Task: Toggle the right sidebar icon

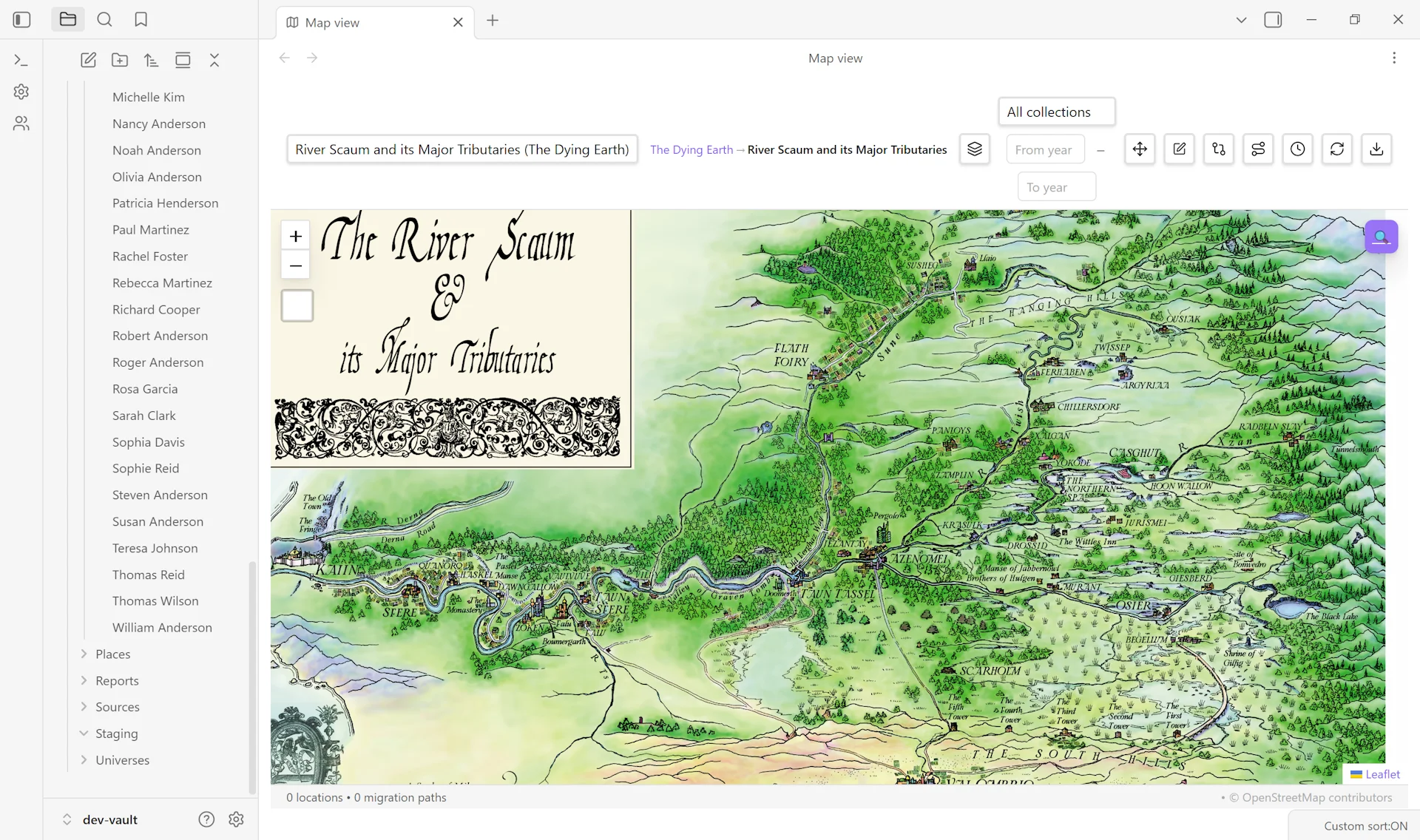Action: pos(1273,20)
